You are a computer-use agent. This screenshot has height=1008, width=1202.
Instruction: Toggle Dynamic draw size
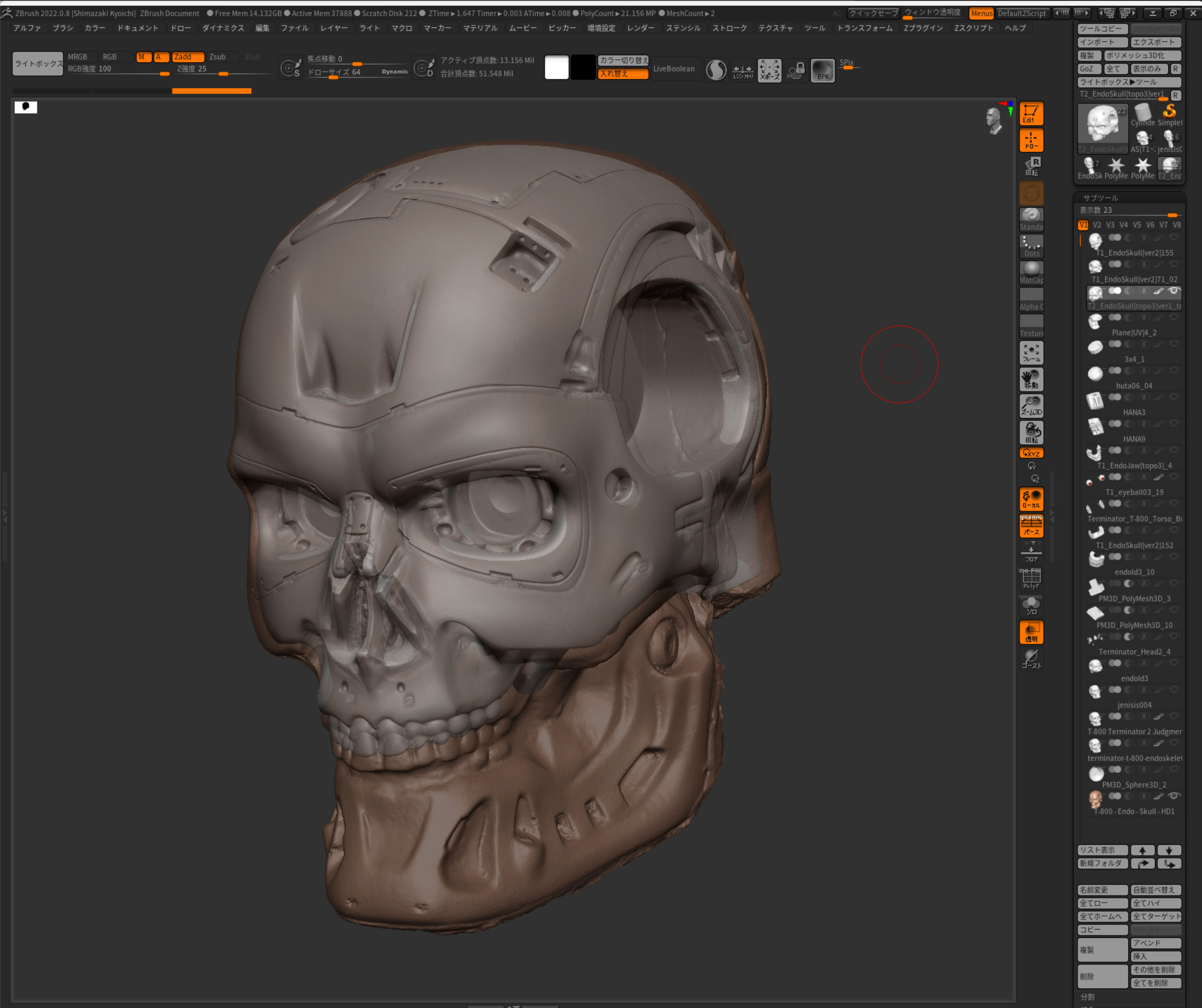(x=394, y=71)
